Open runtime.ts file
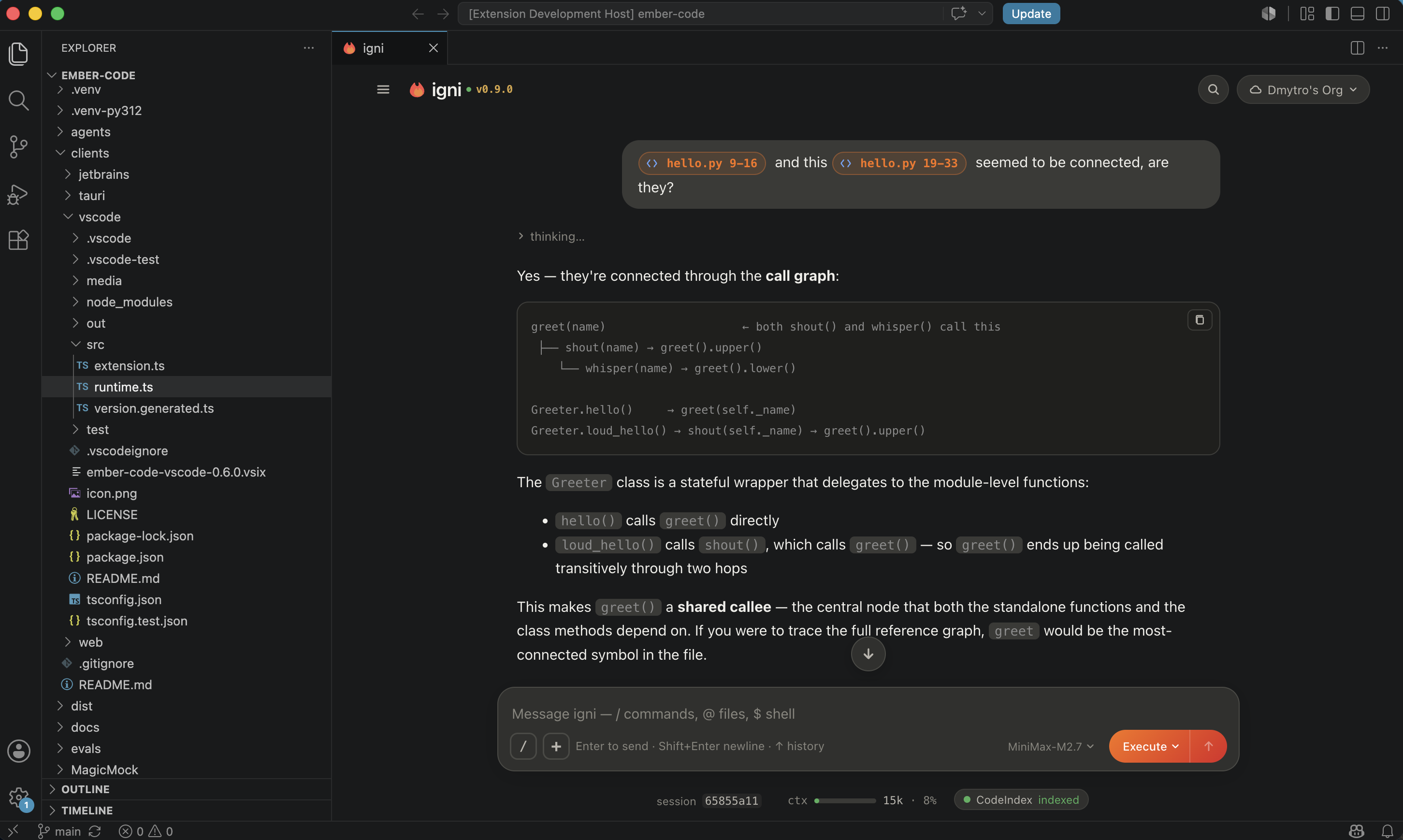 click(187, 387)
